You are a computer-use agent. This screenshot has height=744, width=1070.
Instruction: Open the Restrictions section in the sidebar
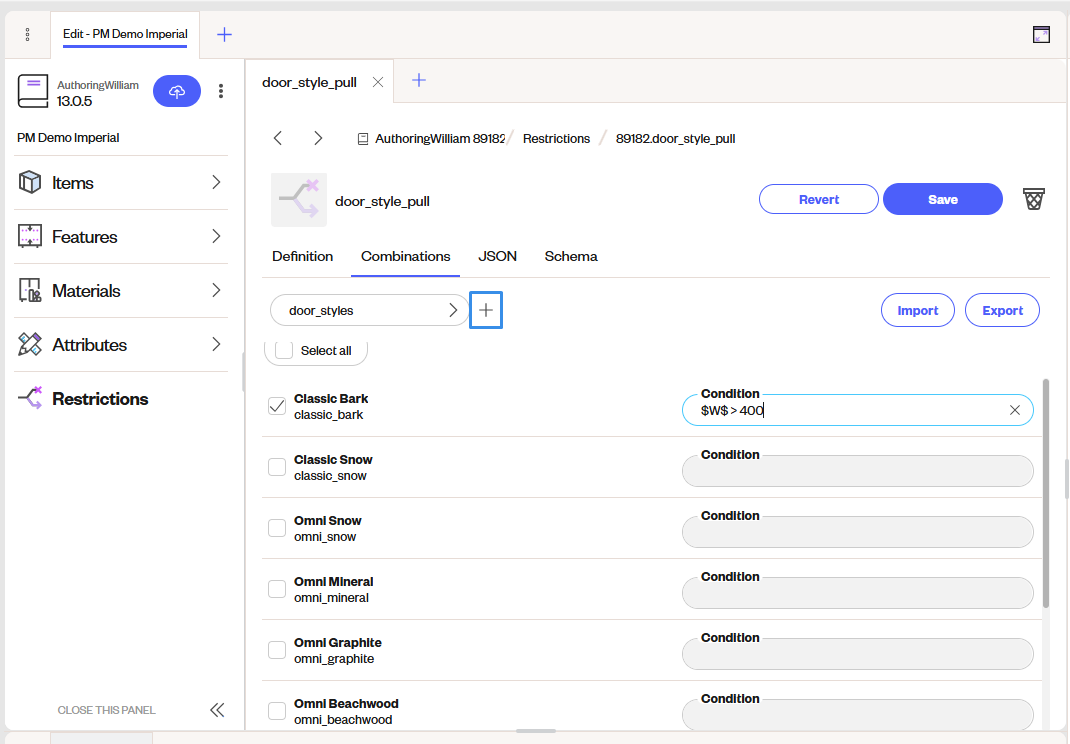click(100, 399)
